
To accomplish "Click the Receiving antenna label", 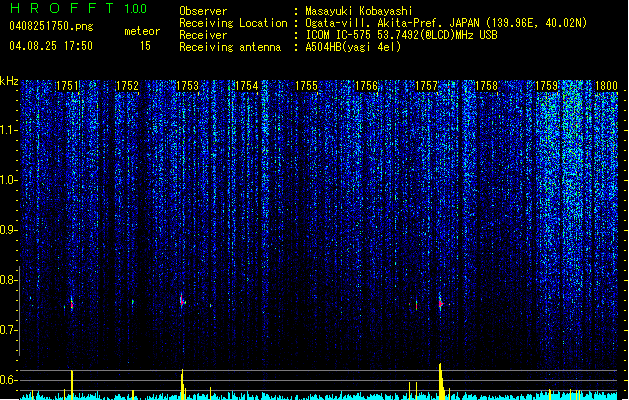I will 230,47.
